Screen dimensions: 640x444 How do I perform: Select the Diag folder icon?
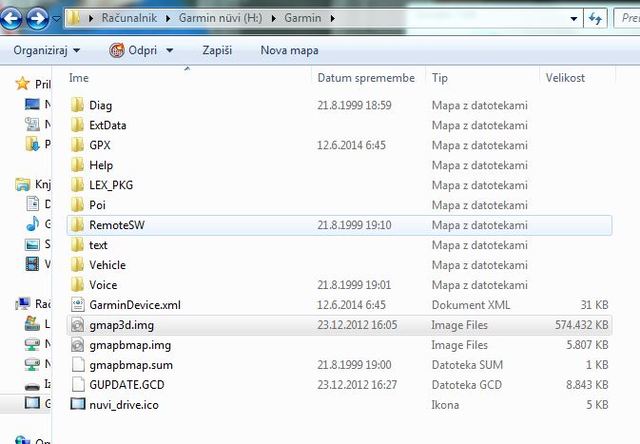[77, 105]
